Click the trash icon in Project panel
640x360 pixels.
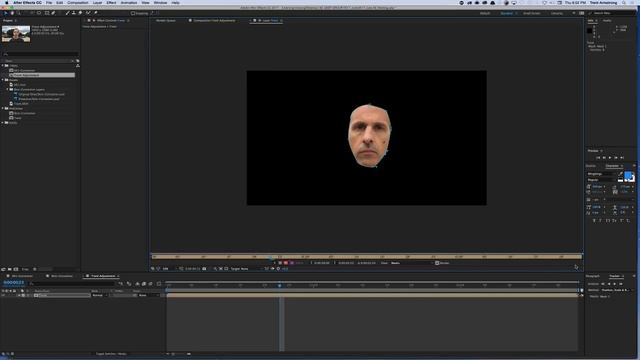pos(35,269)
